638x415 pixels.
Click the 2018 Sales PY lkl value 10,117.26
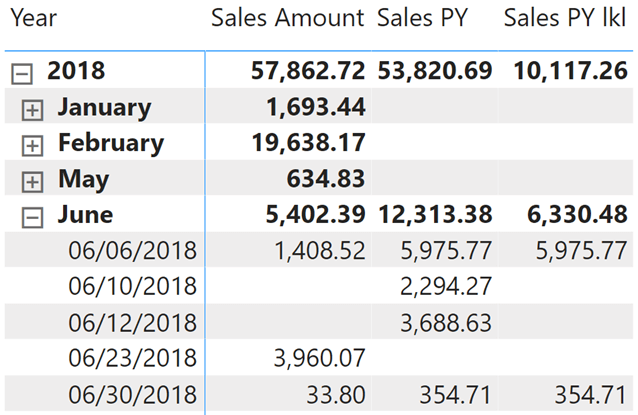click(569, 72)
